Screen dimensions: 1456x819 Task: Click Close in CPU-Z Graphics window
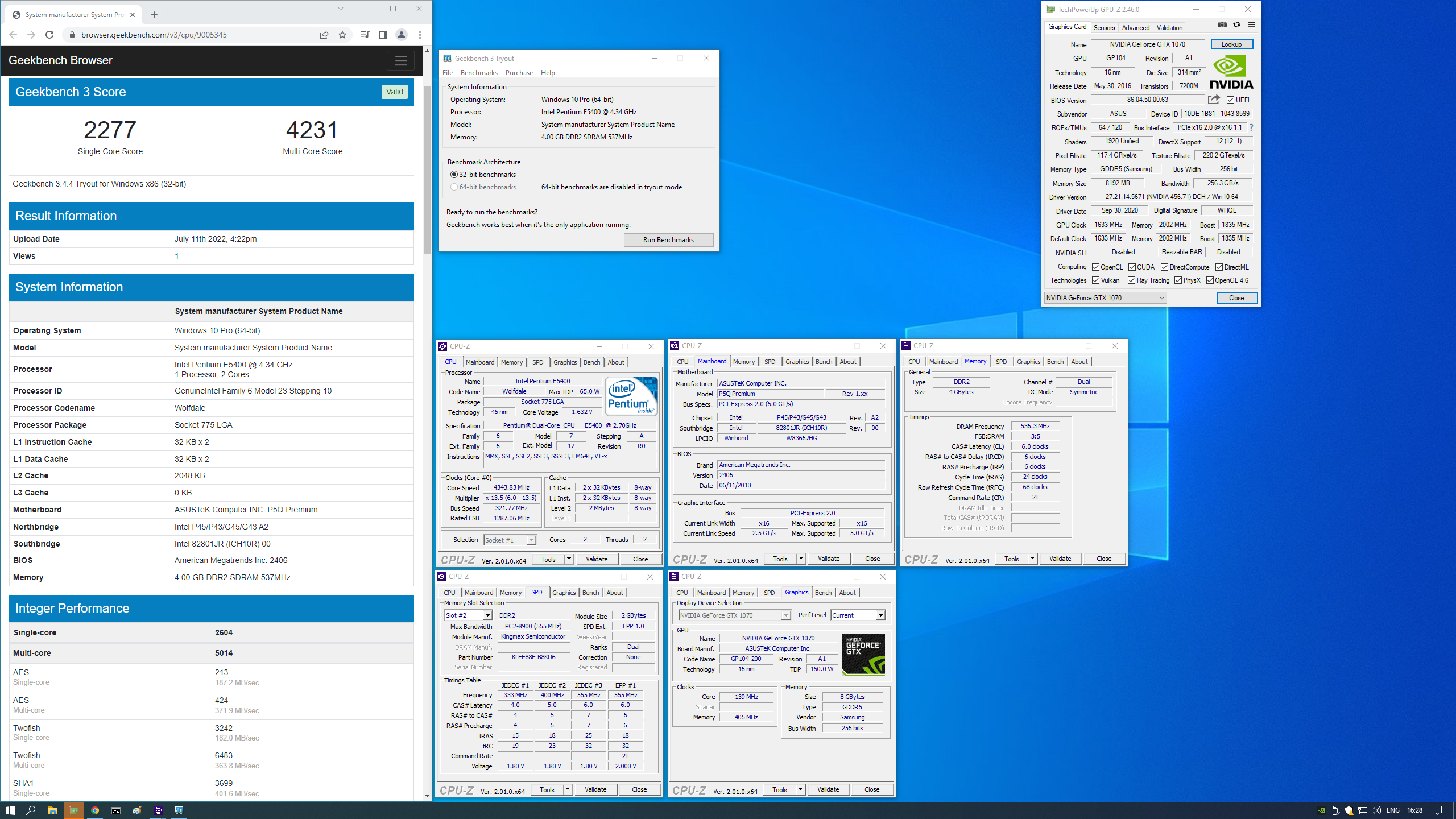pyautogui.click(x=872, y=789)
